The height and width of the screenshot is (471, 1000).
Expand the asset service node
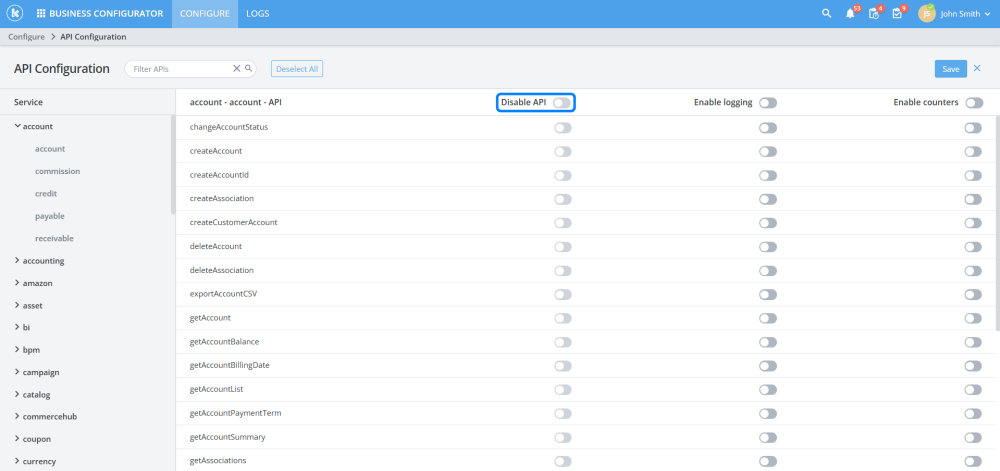pyautogui.click(x=17, y=305)
